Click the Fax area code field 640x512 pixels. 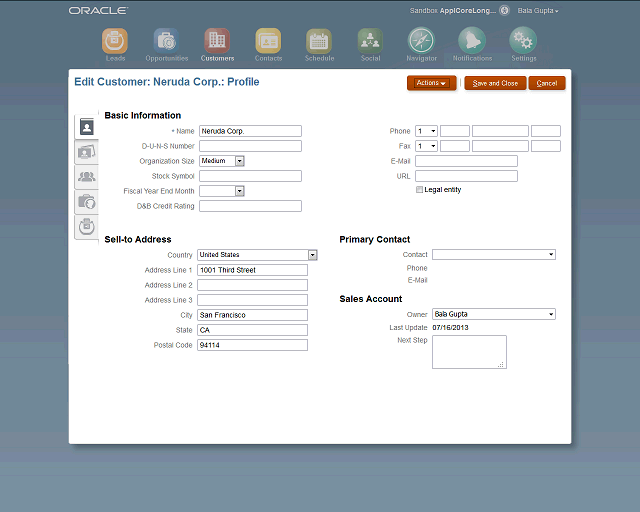tap(455, 146)
